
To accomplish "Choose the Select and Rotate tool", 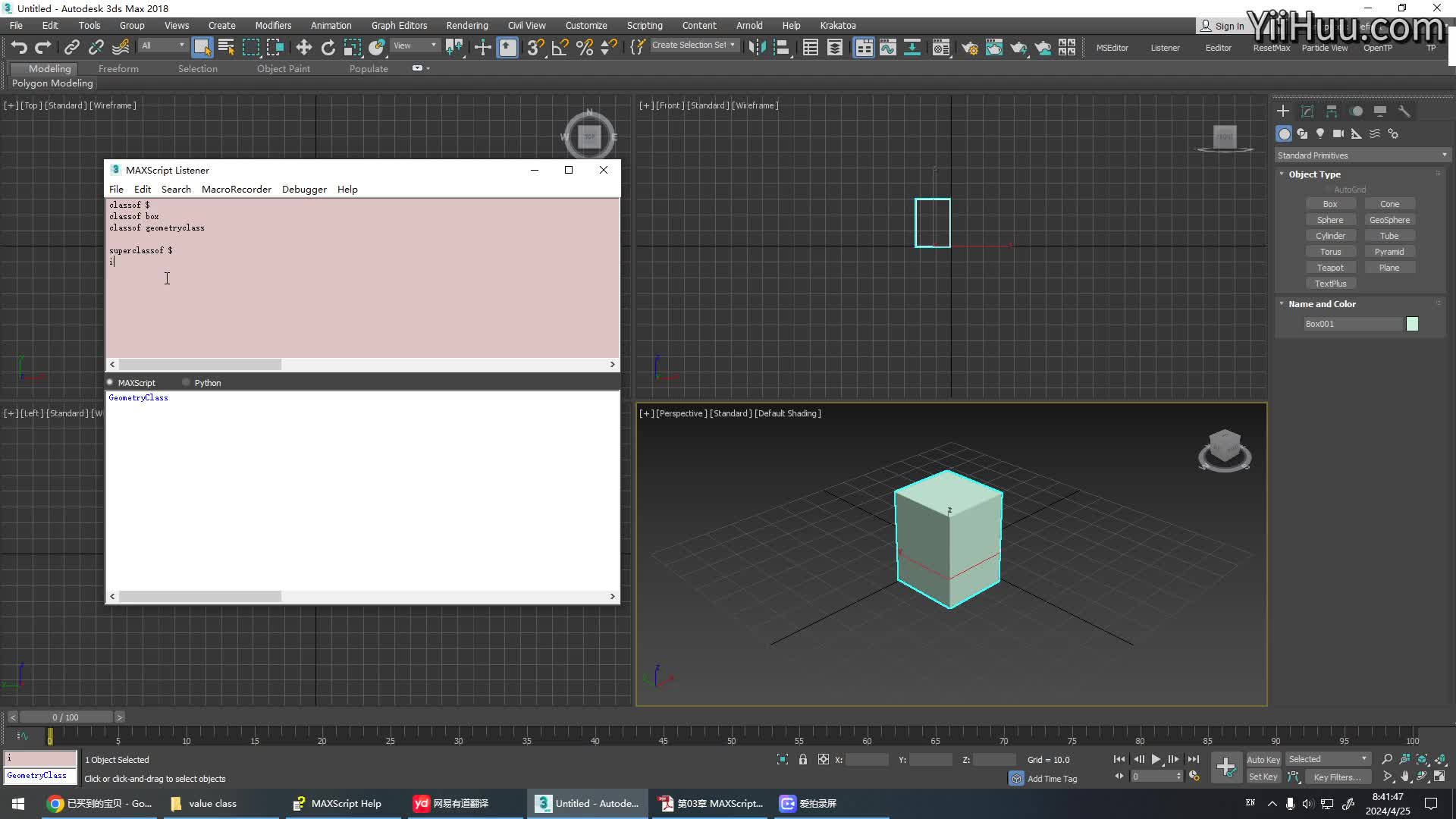I will click(x=328, y=47).
